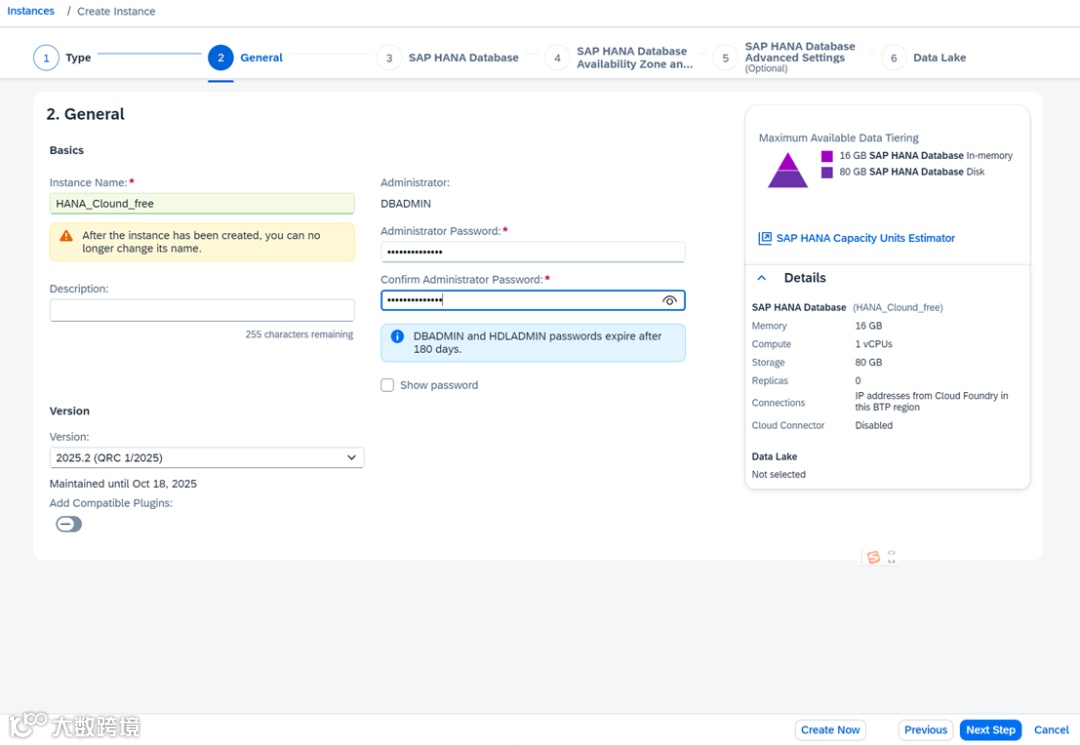Collapse the Details section chevron

(762, 278)
